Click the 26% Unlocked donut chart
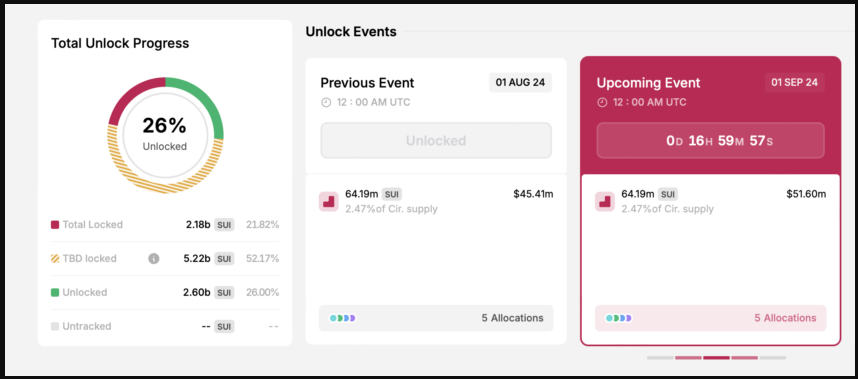 [x=165, y=135]
